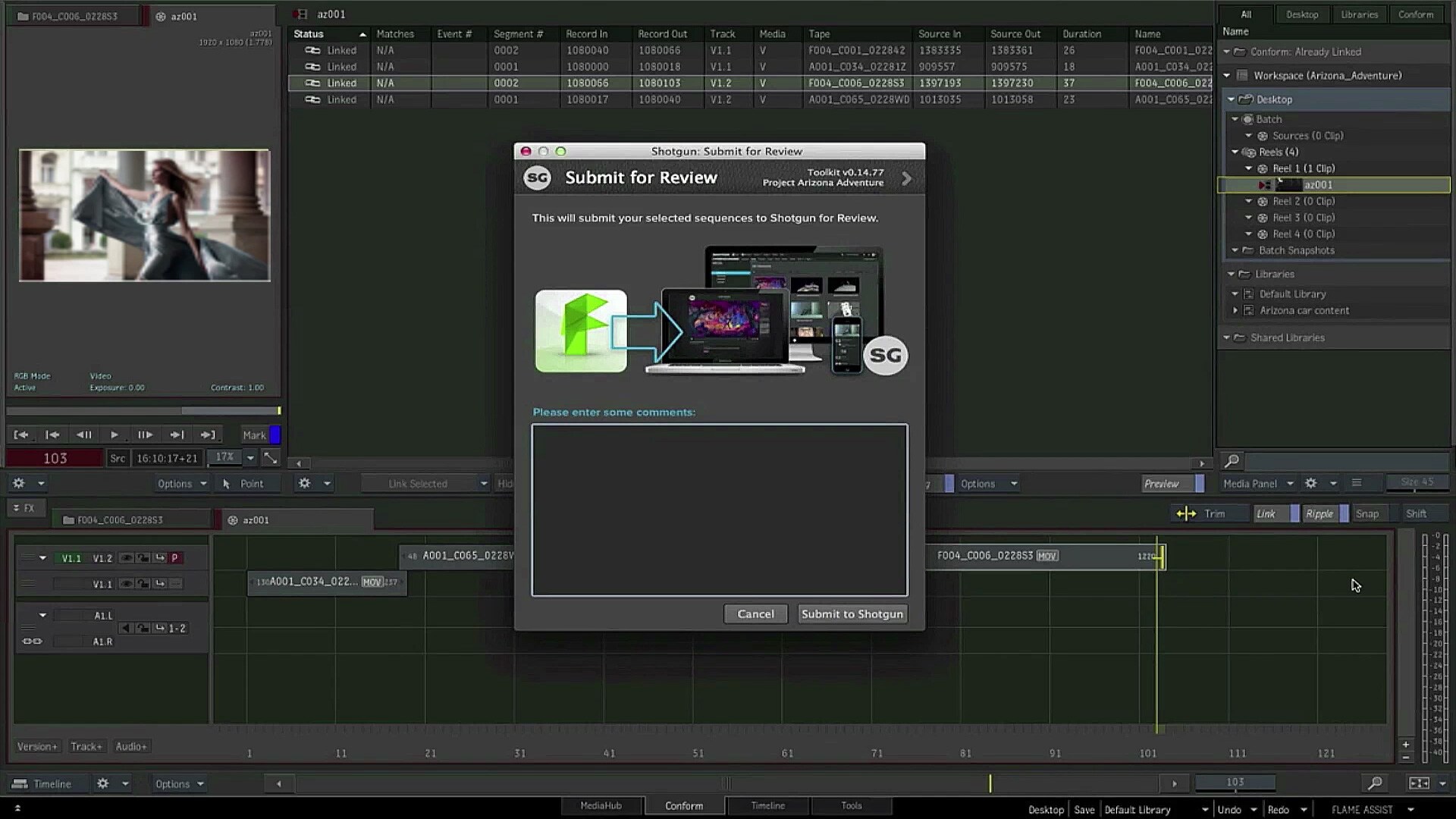This screenshot has height=819, width=1456.
Task: Collapse Reels (4) tree node
Action: 1235,152
